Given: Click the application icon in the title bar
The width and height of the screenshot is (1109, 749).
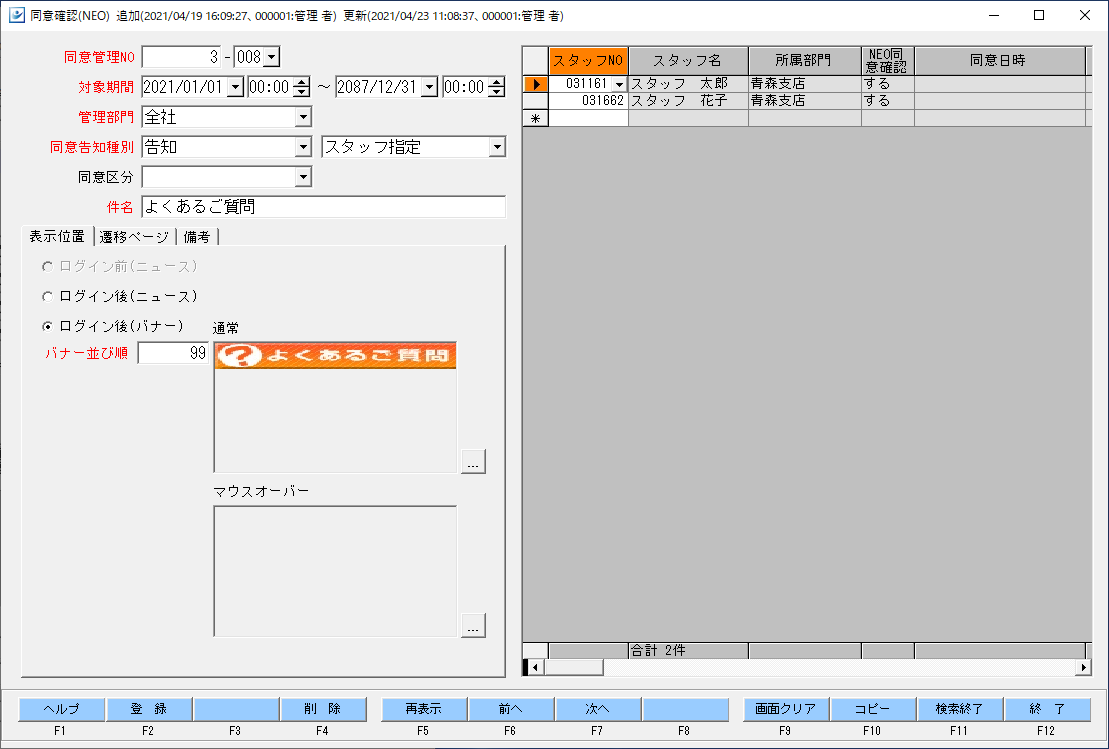Looking at the screenshot, I should 16,15.
